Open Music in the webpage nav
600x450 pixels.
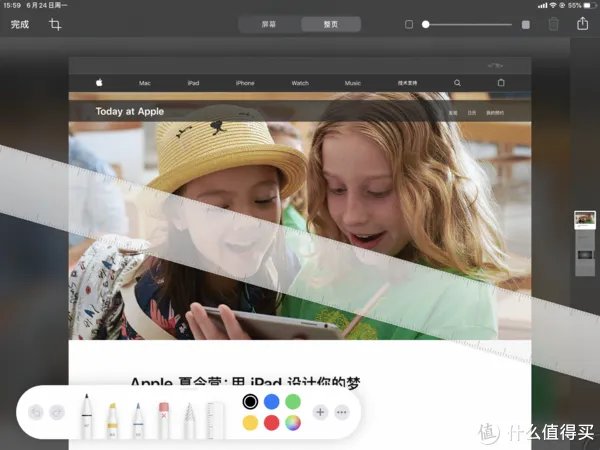(x=352, y=83)
